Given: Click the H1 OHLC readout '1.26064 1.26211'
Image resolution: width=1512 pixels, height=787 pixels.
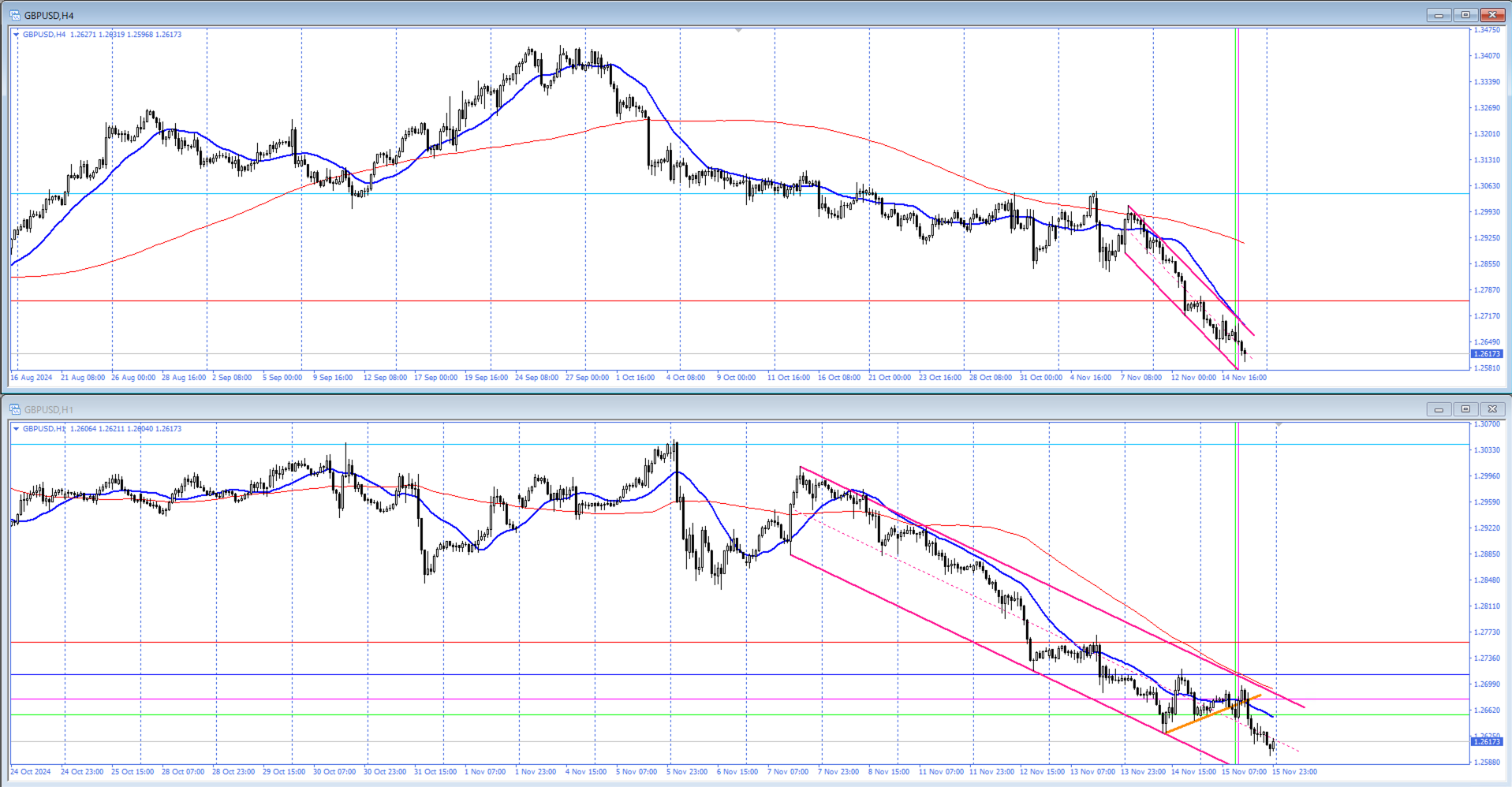Looking at the screenshot, I should (x=98, y=429).
